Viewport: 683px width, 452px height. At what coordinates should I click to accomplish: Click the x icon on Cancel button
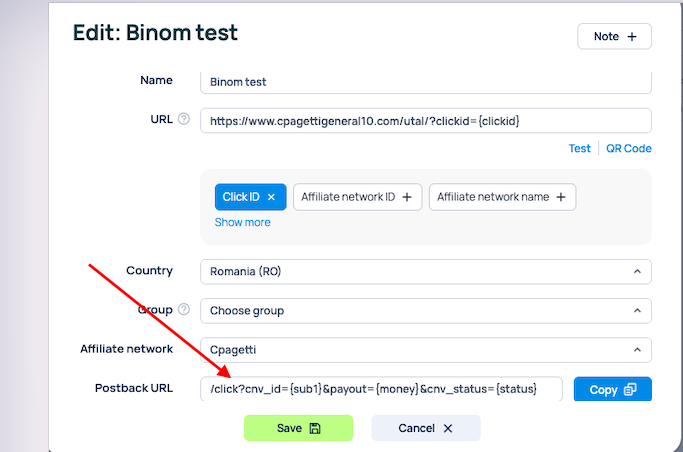point(448,429)
